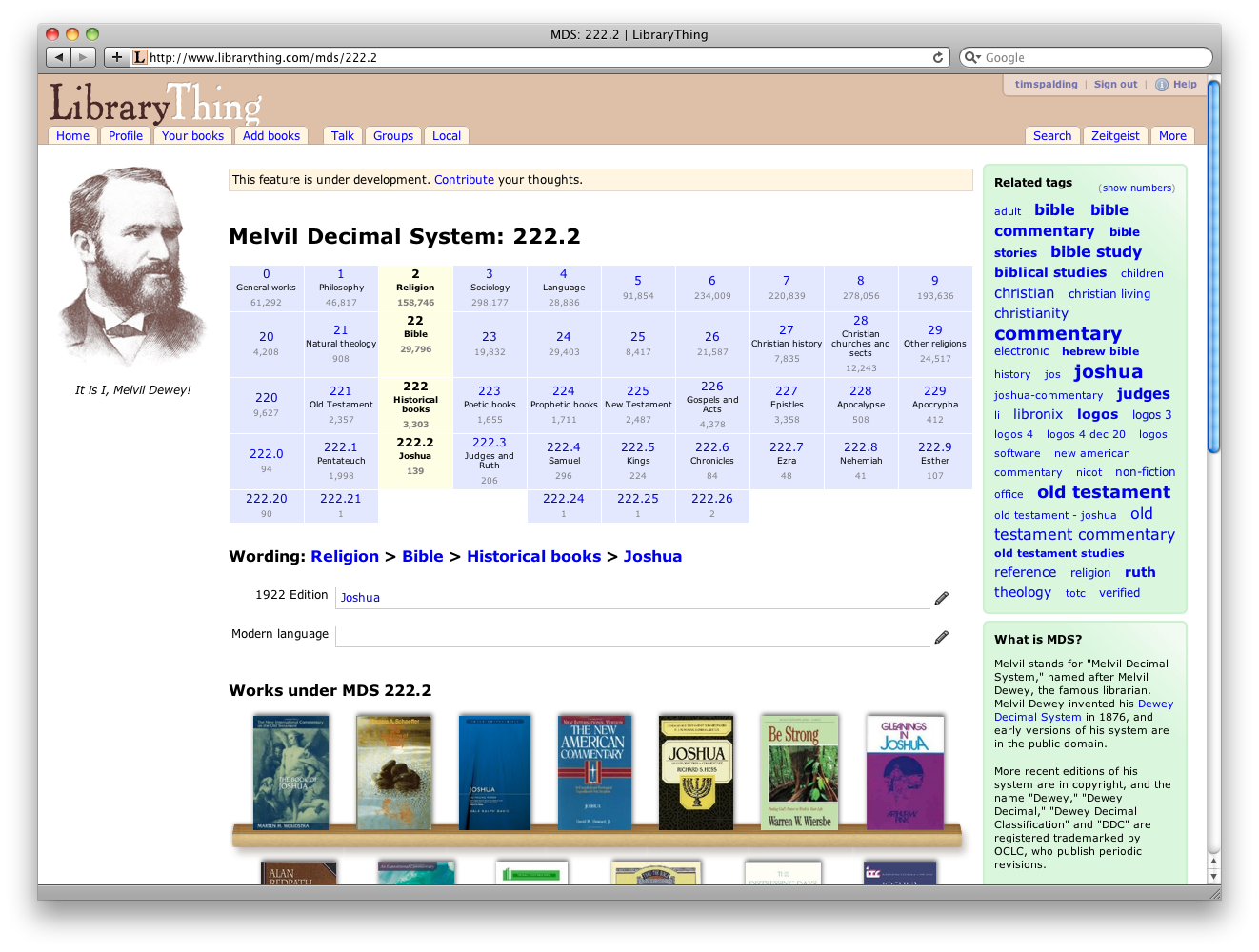The width and height of the screenshot is (1259, 952).
Task: Click the browser URL address field
Action: tap(538, 57)
